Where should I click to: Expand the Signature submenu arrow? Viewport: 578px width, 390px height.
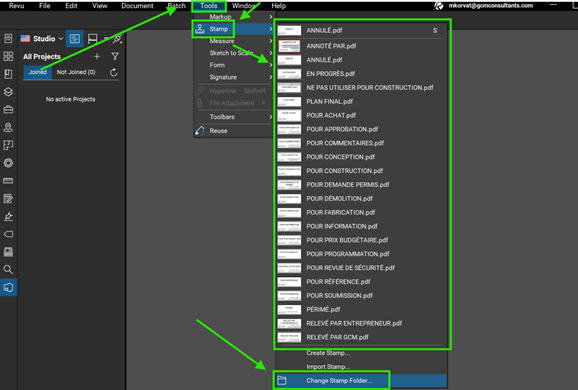tap(271, 77)
